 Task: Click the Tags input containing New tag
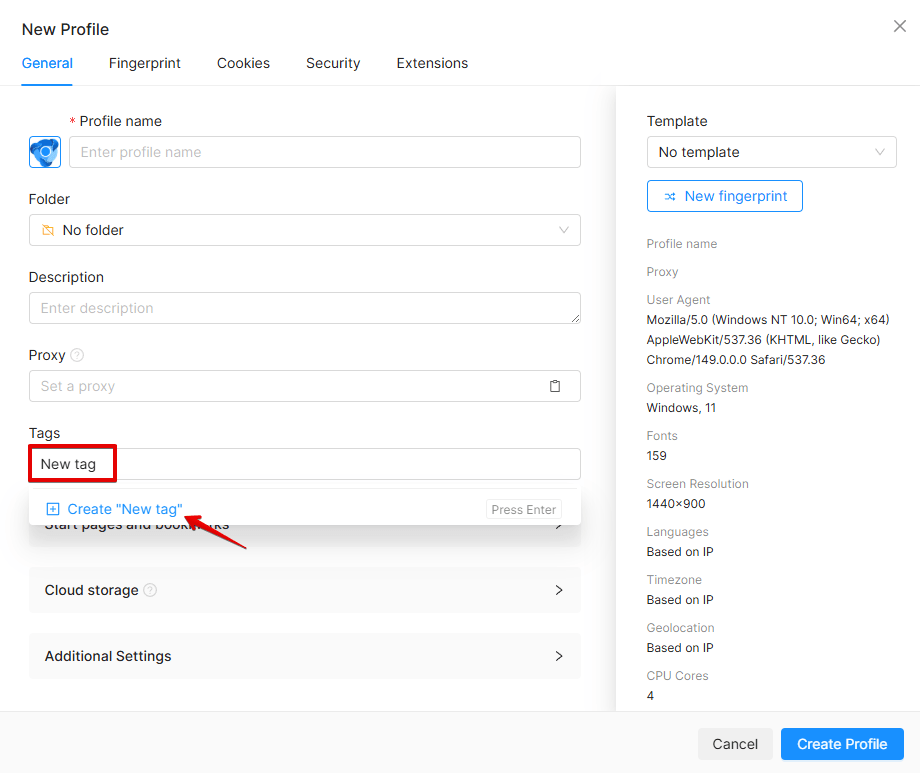click(x=305, y=464)
